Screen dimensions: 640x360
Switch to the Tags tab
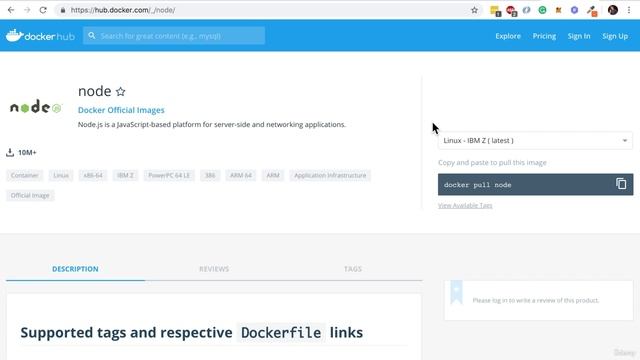353,269
